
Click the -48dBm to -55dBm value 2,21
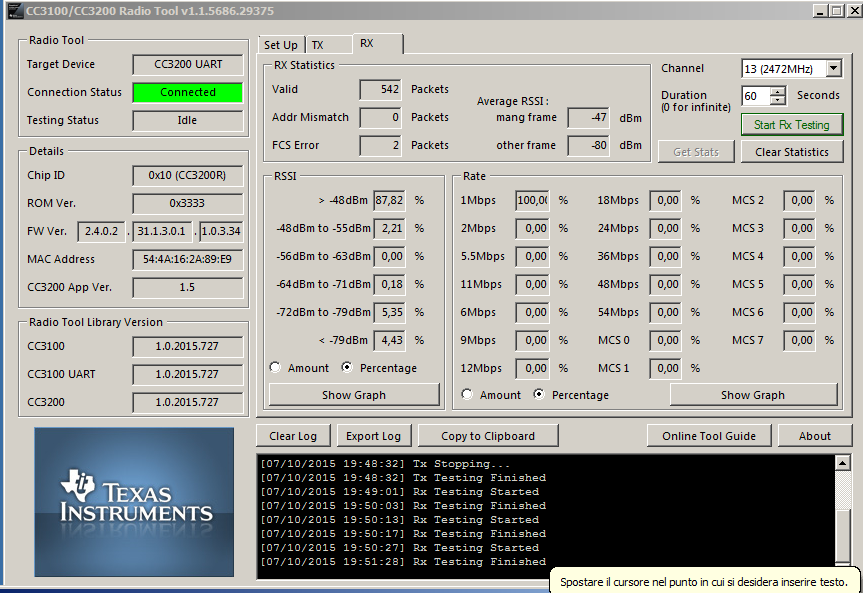[389, 228]
